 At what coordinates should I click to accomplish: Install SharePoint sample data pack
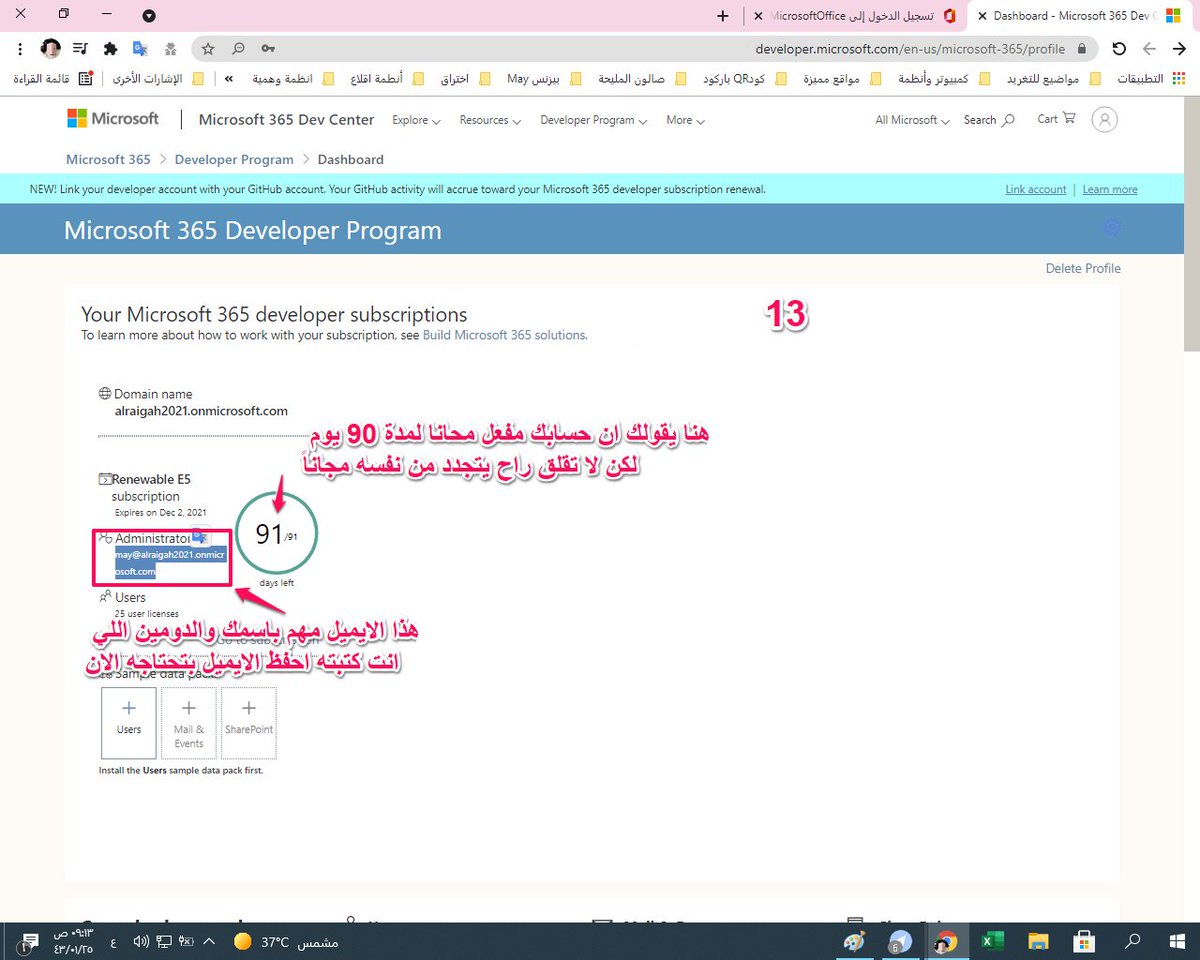coord(249,722)
